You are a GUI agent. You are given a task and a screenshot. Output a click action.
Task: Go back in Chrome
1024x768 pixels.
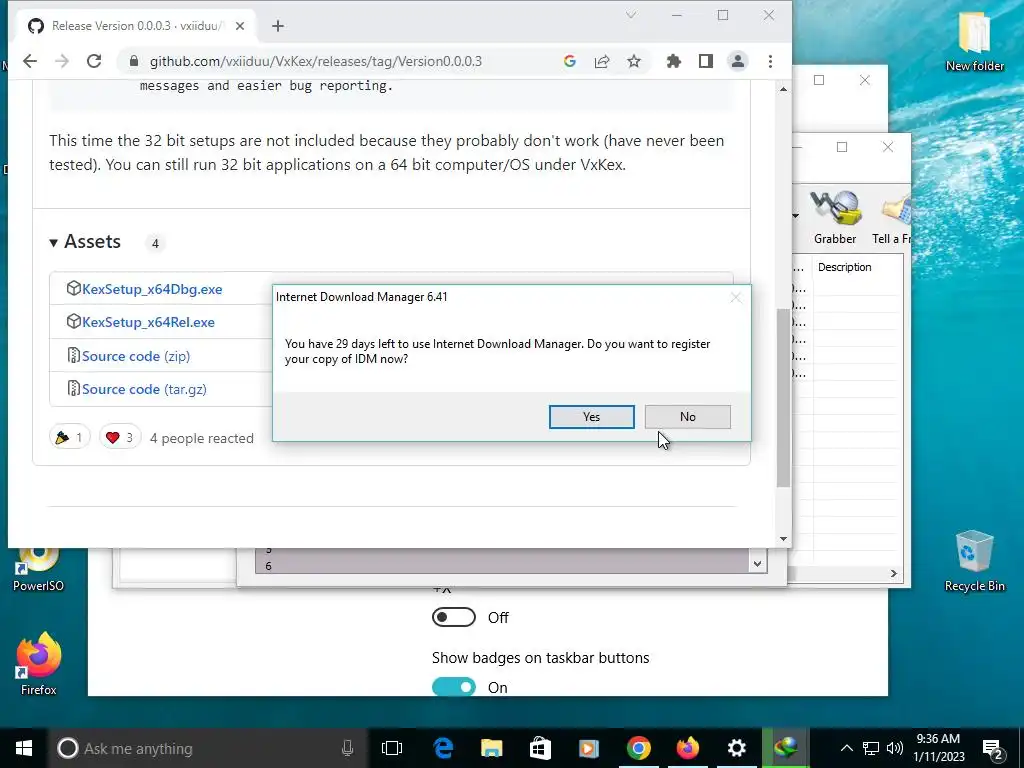click(30, 61)
